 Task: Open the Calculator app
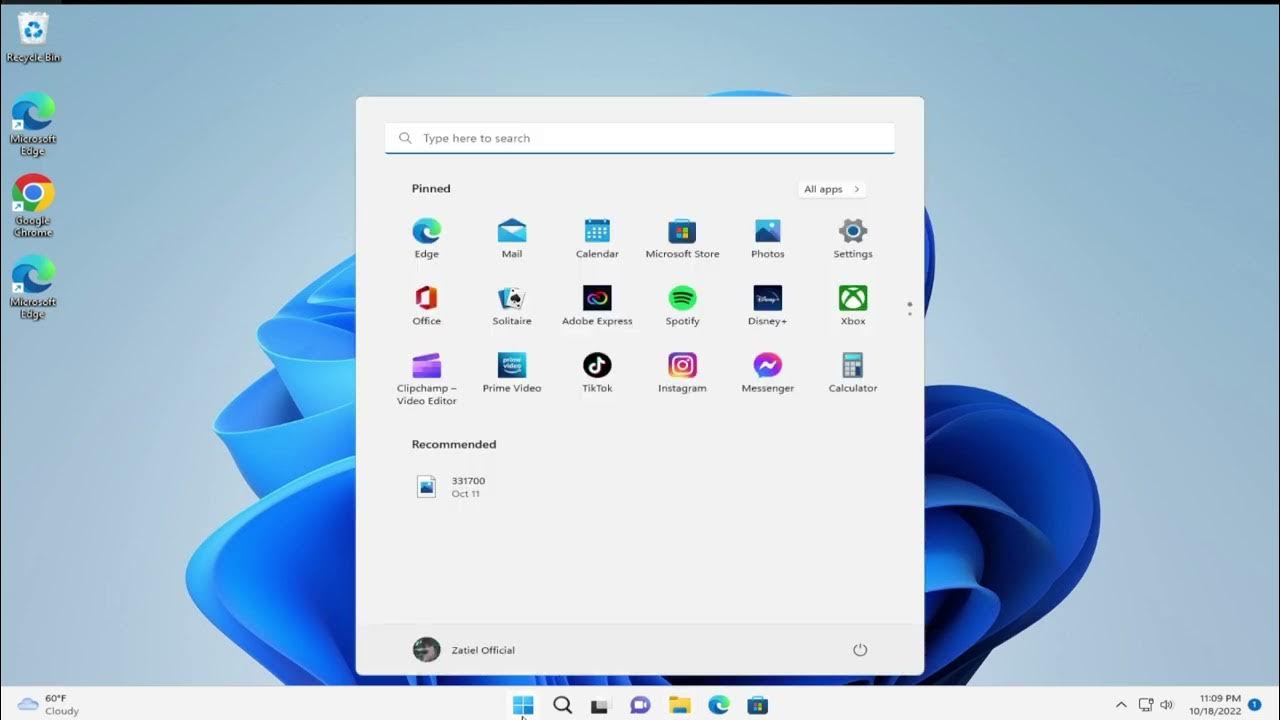point(853,373)
